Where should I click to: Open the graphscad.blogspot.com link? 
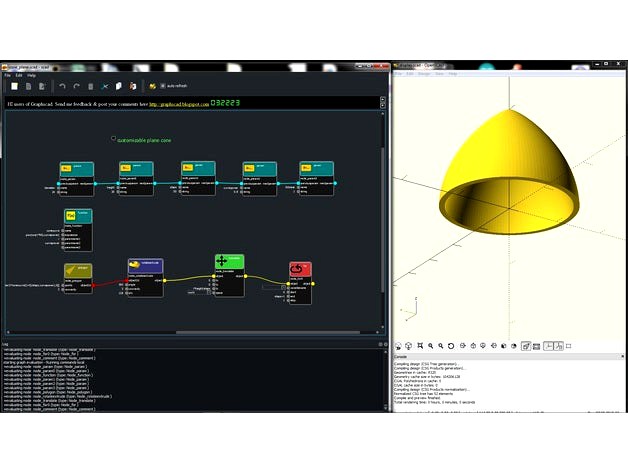(x=178, y=103)
